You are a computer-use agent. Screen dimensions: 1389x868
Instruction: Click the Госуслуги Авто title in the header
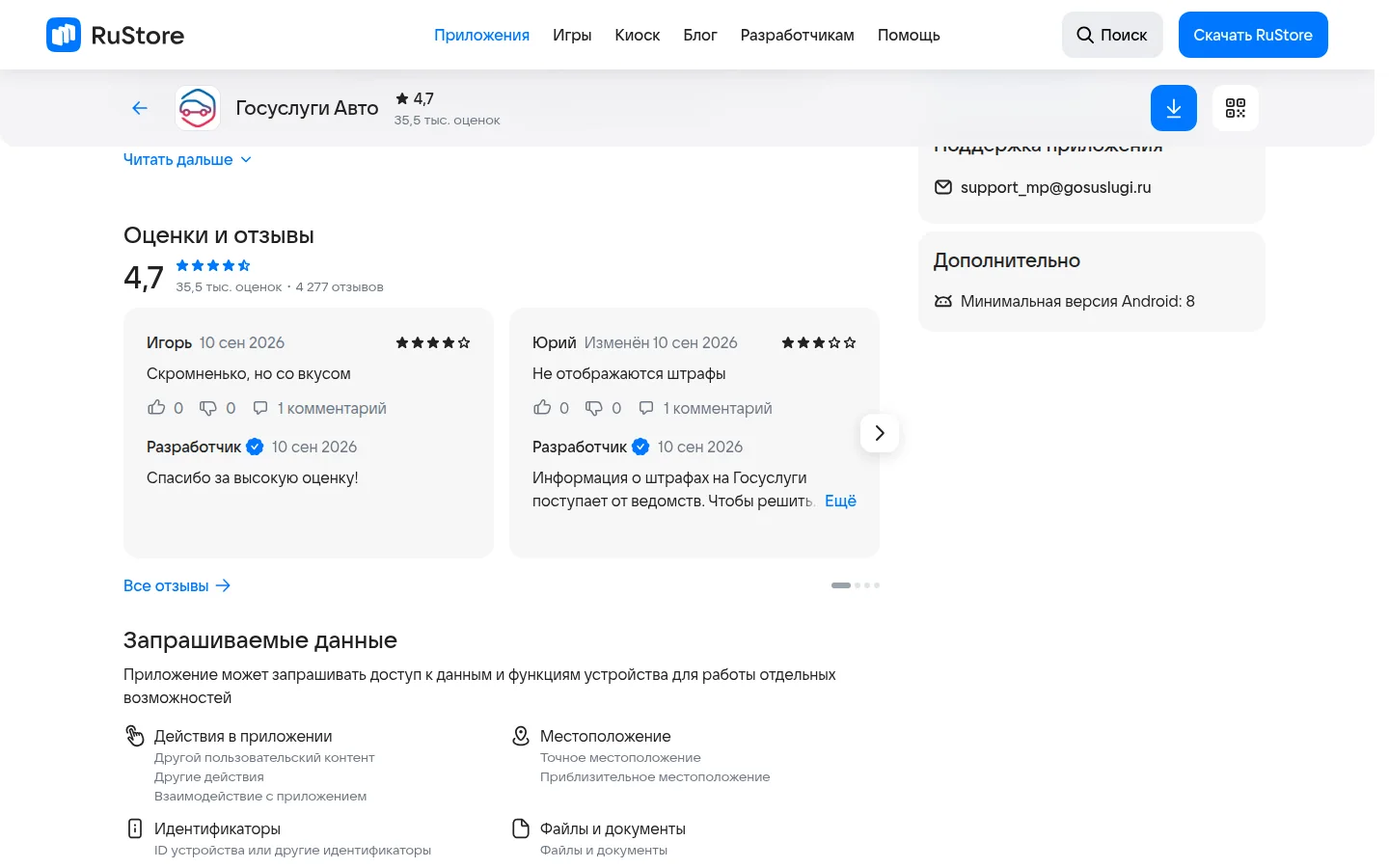(307, 108)
